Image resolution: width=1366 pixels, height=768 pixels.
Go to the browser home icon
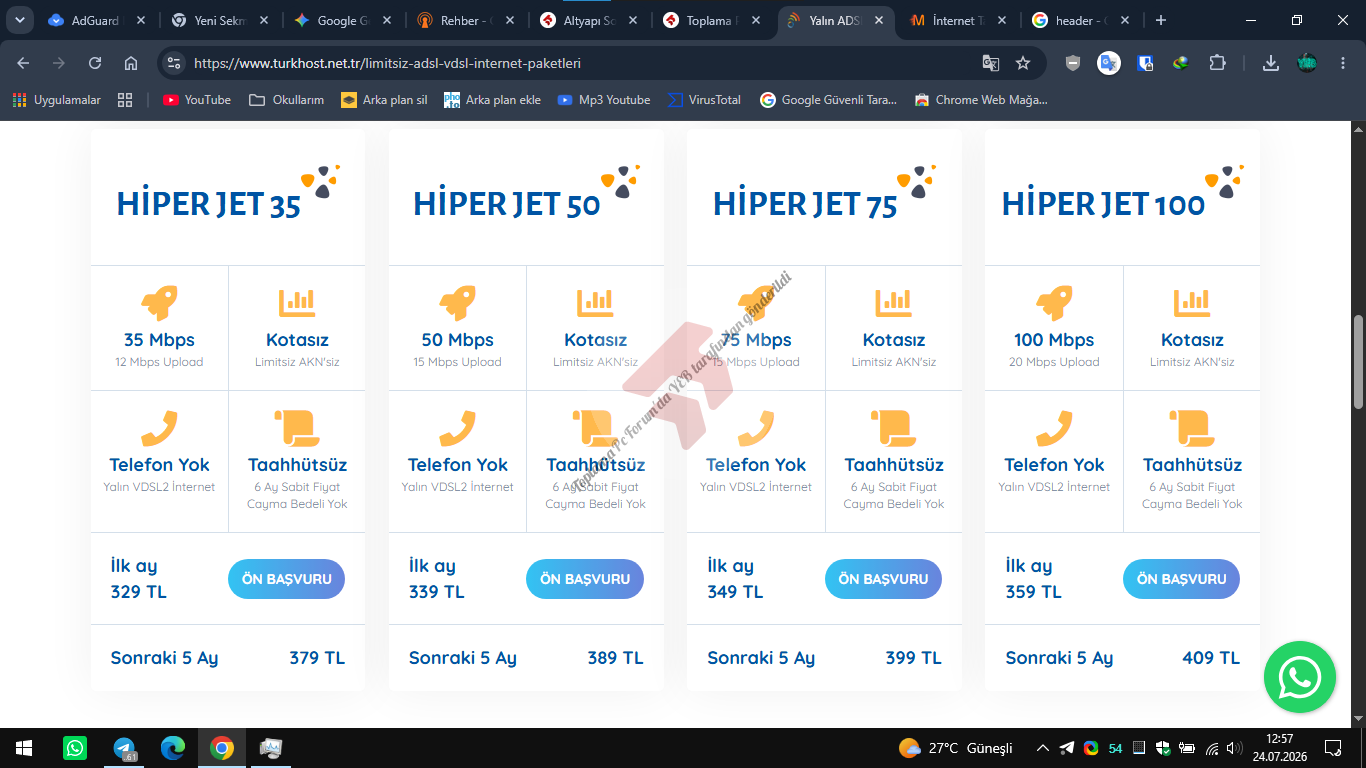pyautogui.click(x=131, y=63)
